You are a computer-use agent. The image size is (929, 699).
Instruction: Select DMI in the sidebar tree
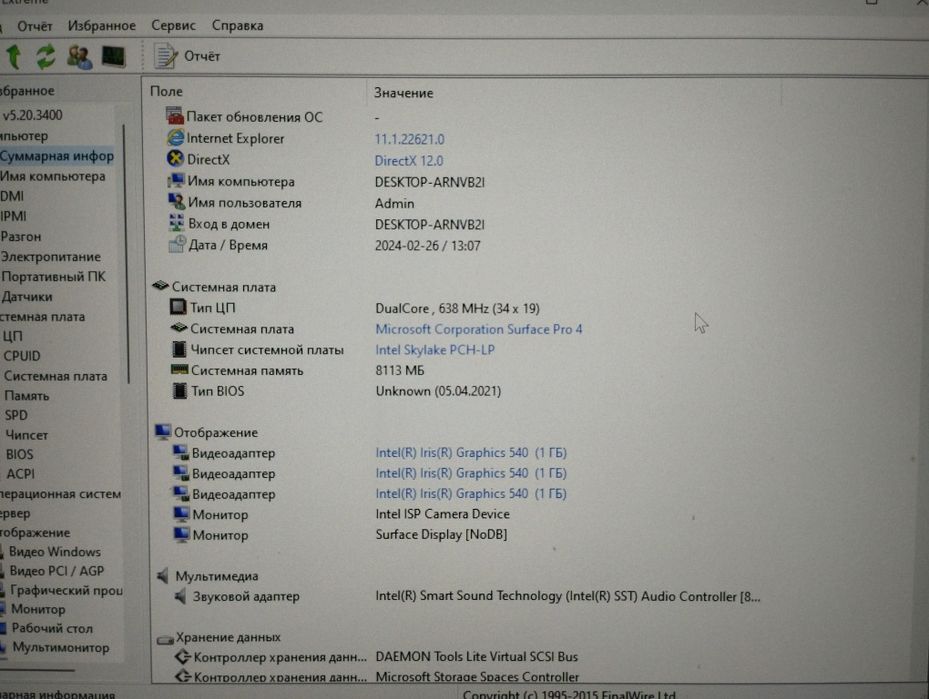(x=12, y=196)
